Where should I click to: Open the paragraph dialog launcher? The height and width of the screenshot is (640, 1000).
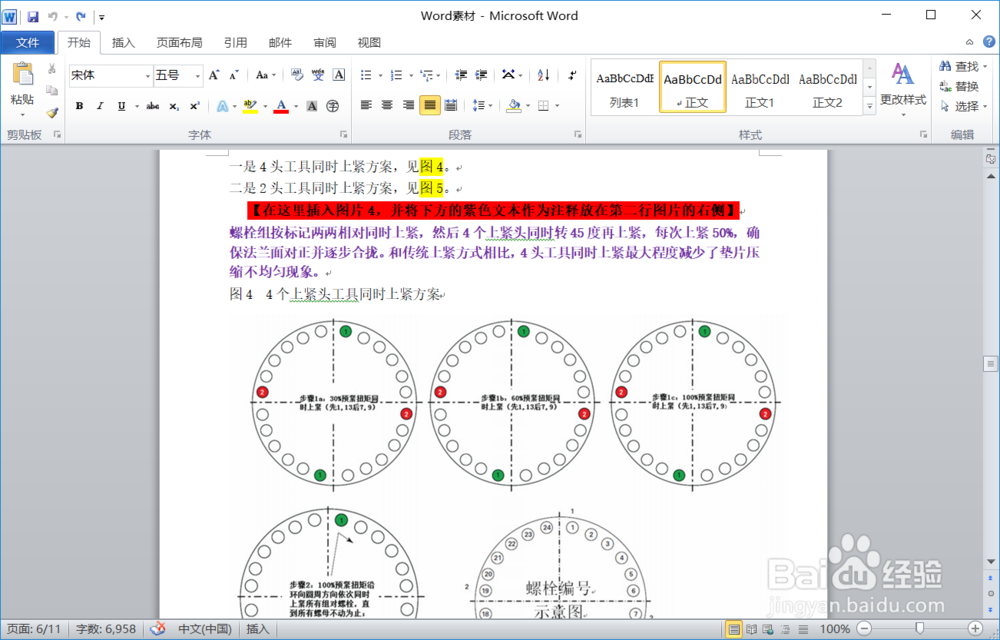pos(578,135)
